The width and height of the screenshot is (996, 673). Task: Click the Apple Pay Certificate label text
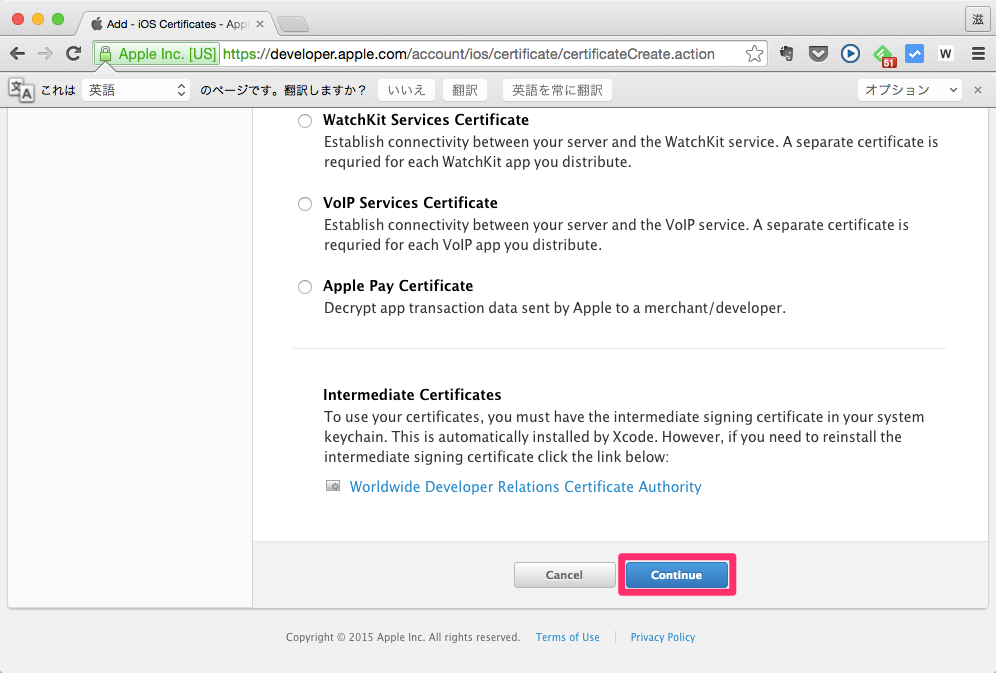(x=398, y=286)
